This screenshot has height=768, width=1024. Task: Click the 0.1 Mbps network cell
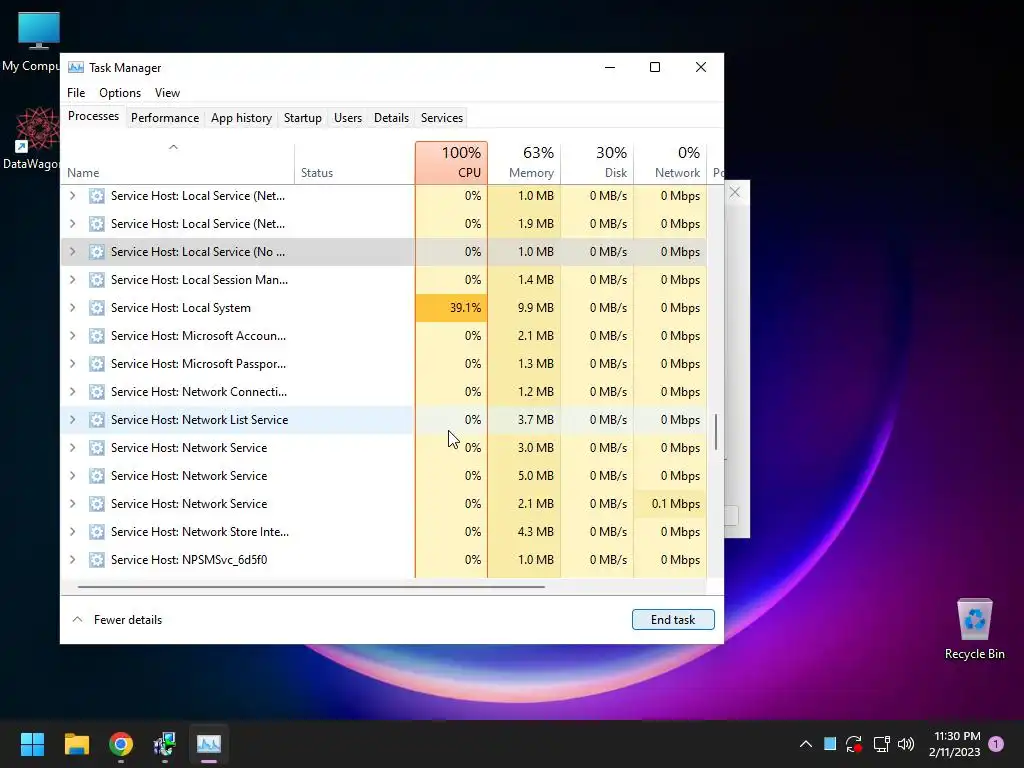click(x=670, y=504)
